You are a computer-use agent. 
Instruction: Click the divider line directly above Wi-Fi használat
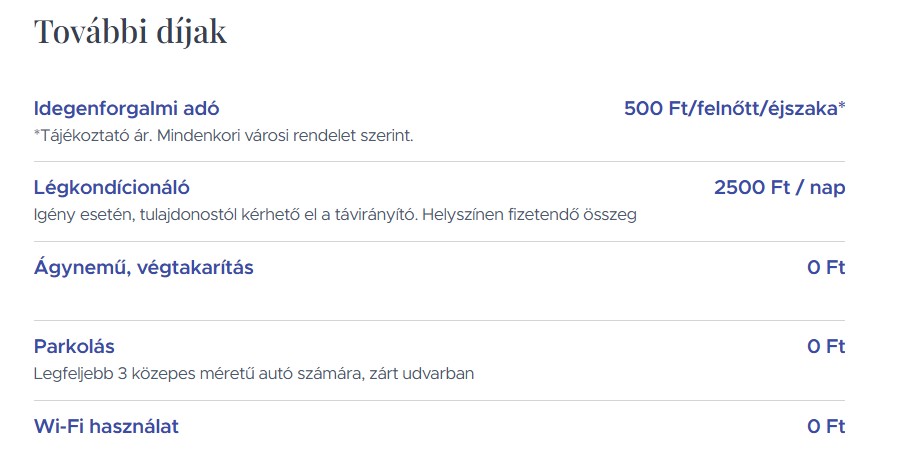pos(439,401)
